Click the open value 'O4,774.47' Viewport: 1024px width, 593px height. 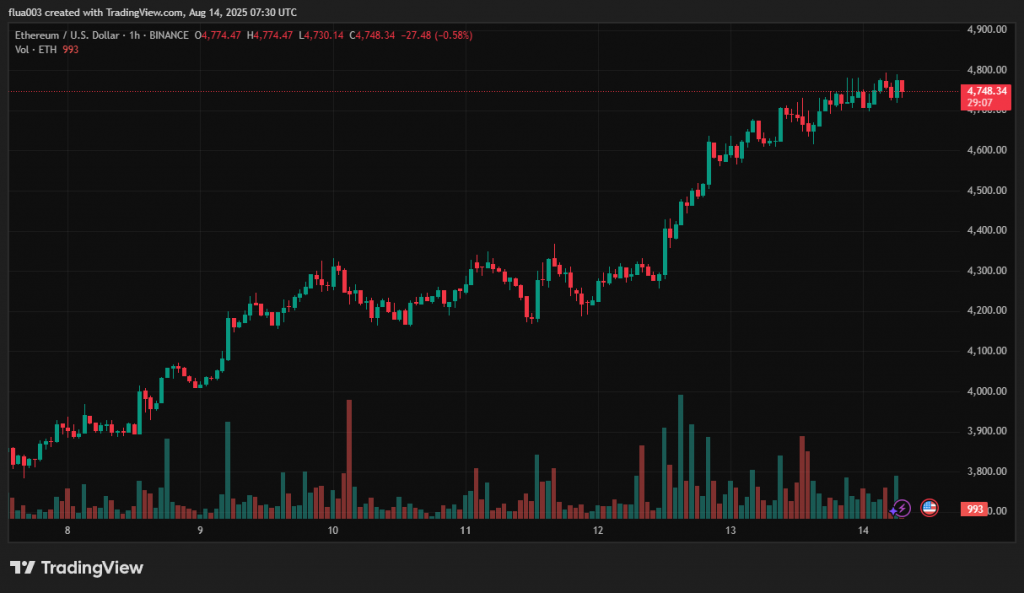[x=217, y=35]
